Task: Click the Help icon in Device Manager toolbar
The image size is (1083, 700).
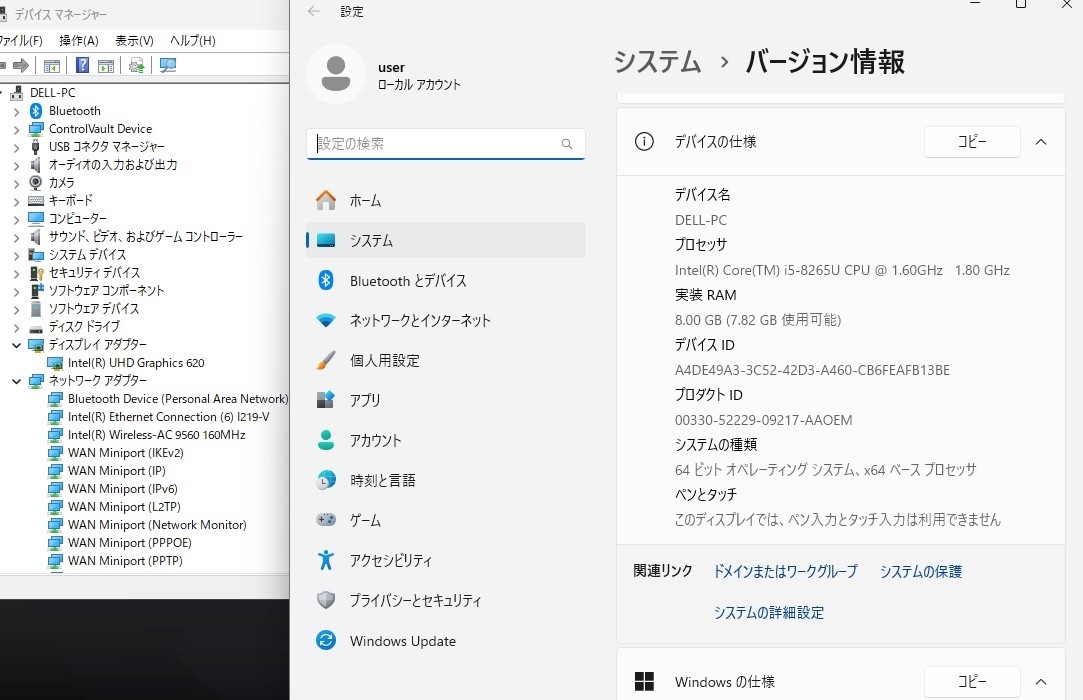Action: tap(82, 66)
